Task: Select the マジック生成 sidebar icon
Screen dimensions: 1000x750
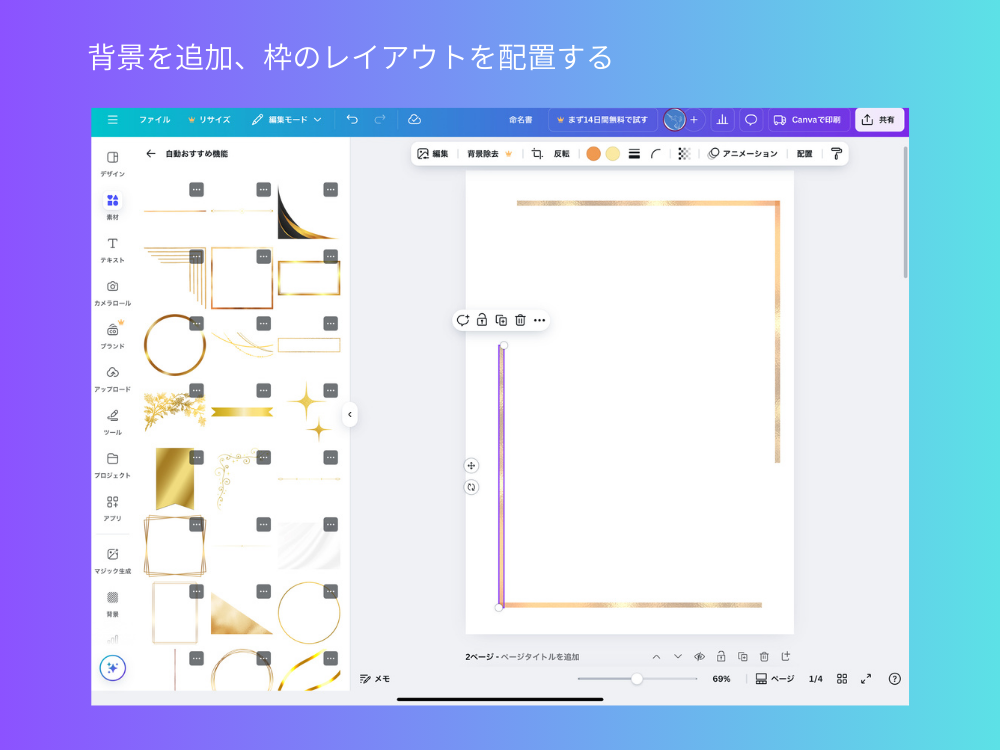Action: tap(111, 552)
